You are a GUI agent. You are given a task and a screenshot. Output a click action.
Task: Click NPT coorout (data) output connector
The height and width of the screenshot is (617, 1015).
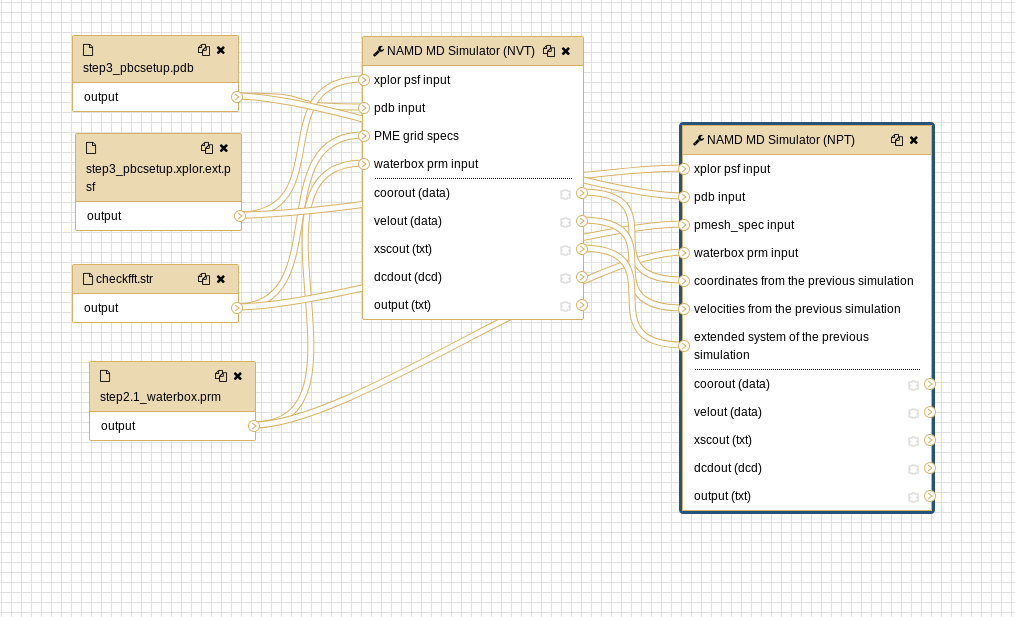[930, 384]
